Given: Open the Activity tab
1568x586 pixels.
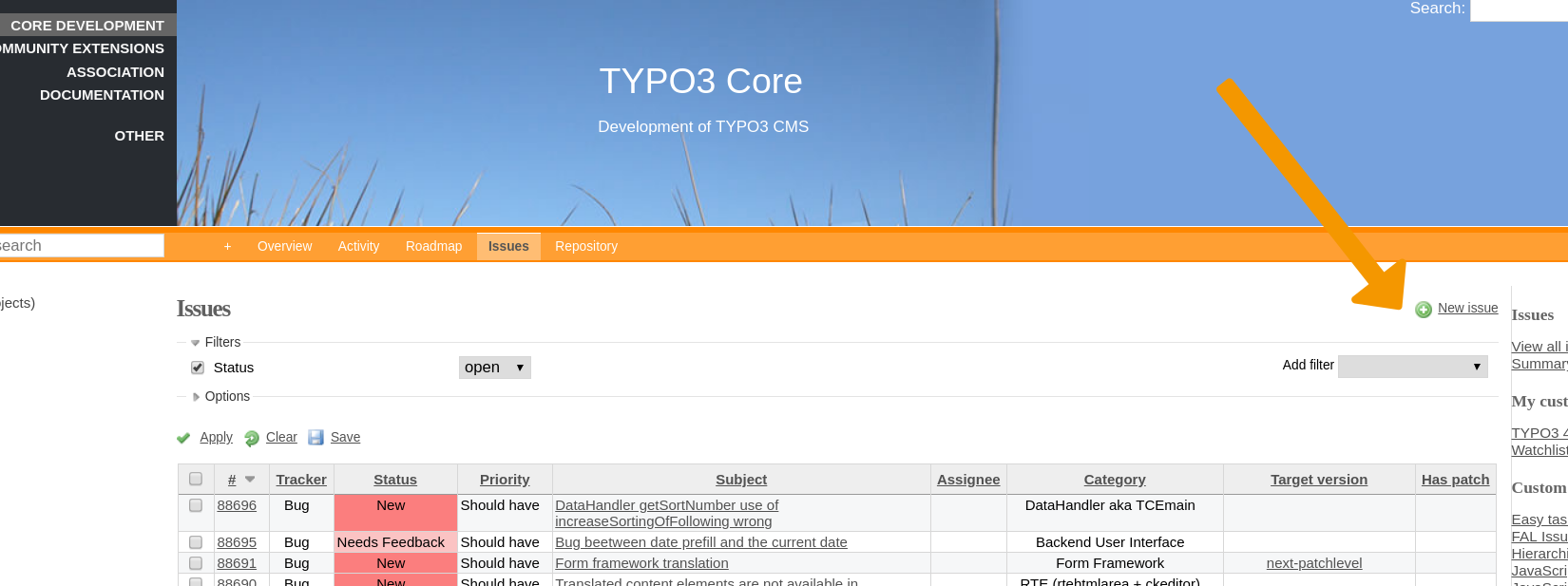Looking at the screenshot, I should [x=358, y=246].
